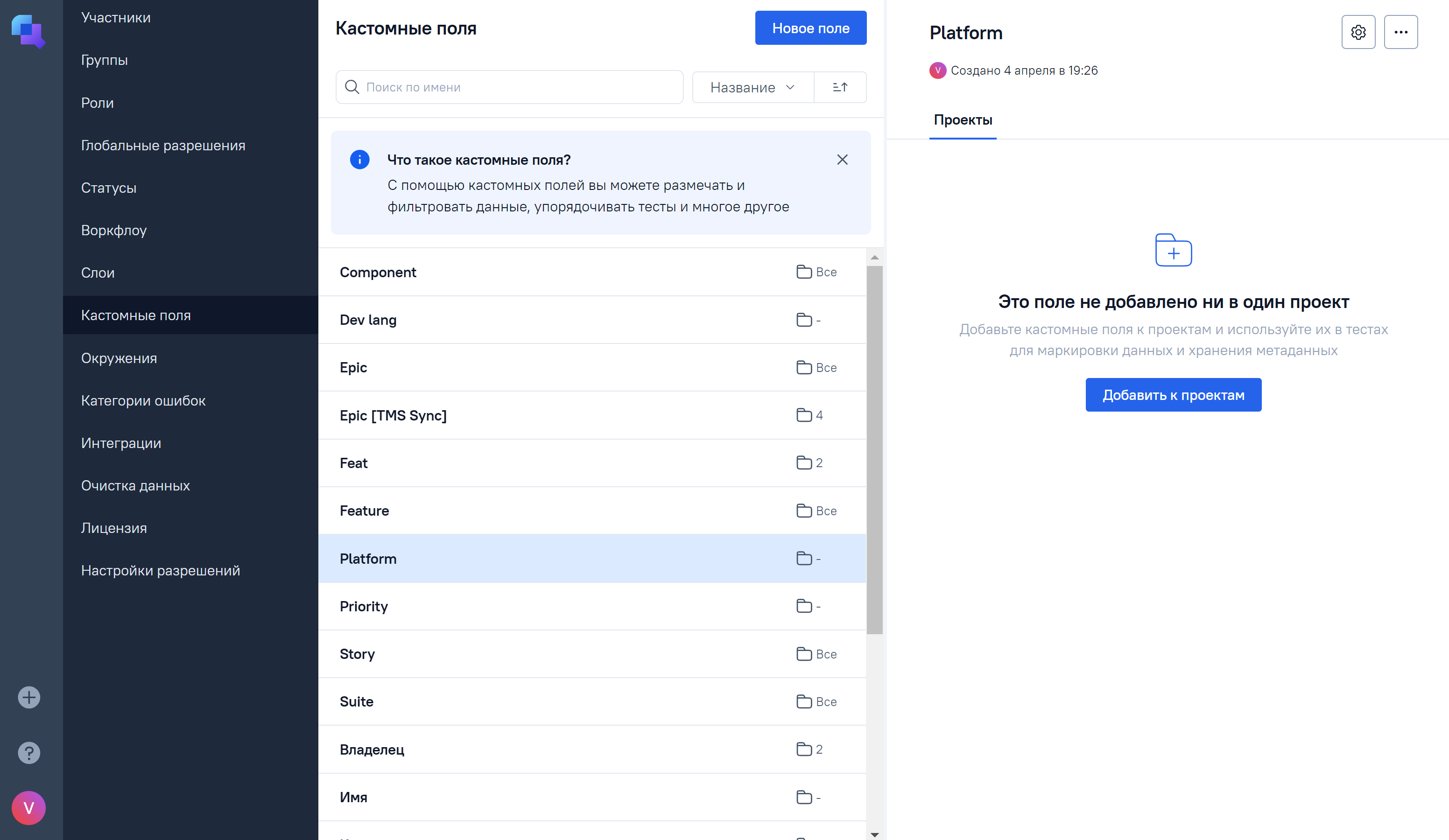Toggle the sort direction icon
The width and height of the screenshot is (1449, 840).
[840, 87]
